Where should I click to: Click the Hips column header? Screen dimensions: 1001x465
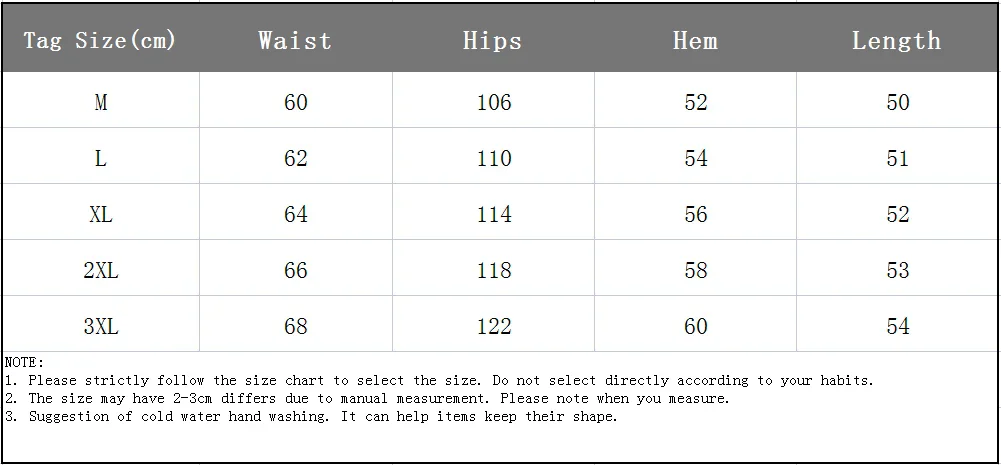[x=493, y=41]
